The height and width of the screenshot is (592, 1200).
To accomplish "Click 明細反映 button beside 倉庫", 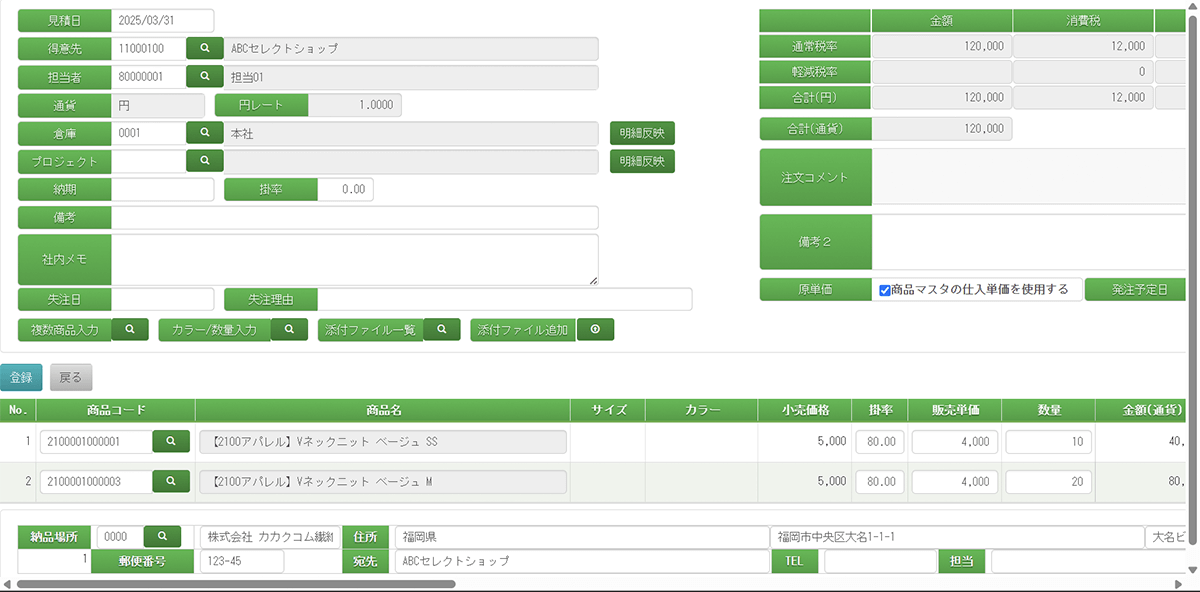I will [642, 133].
